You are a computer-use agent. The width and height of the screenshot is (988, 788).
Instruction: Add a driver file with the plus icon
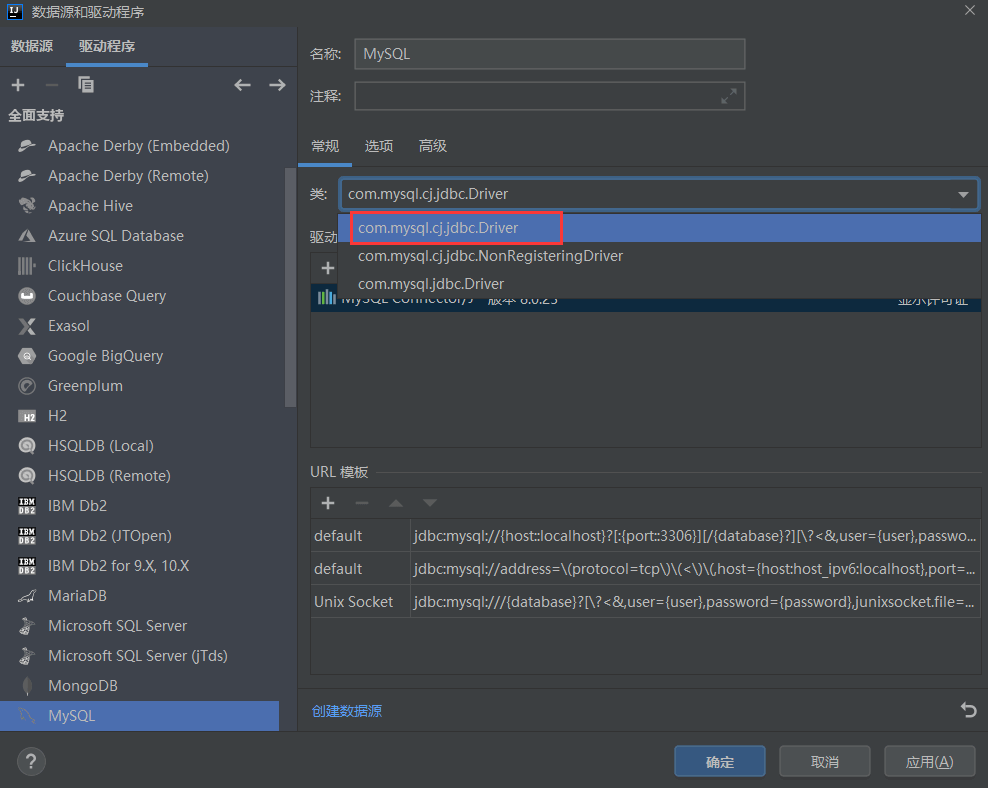(x=328, y=268)
